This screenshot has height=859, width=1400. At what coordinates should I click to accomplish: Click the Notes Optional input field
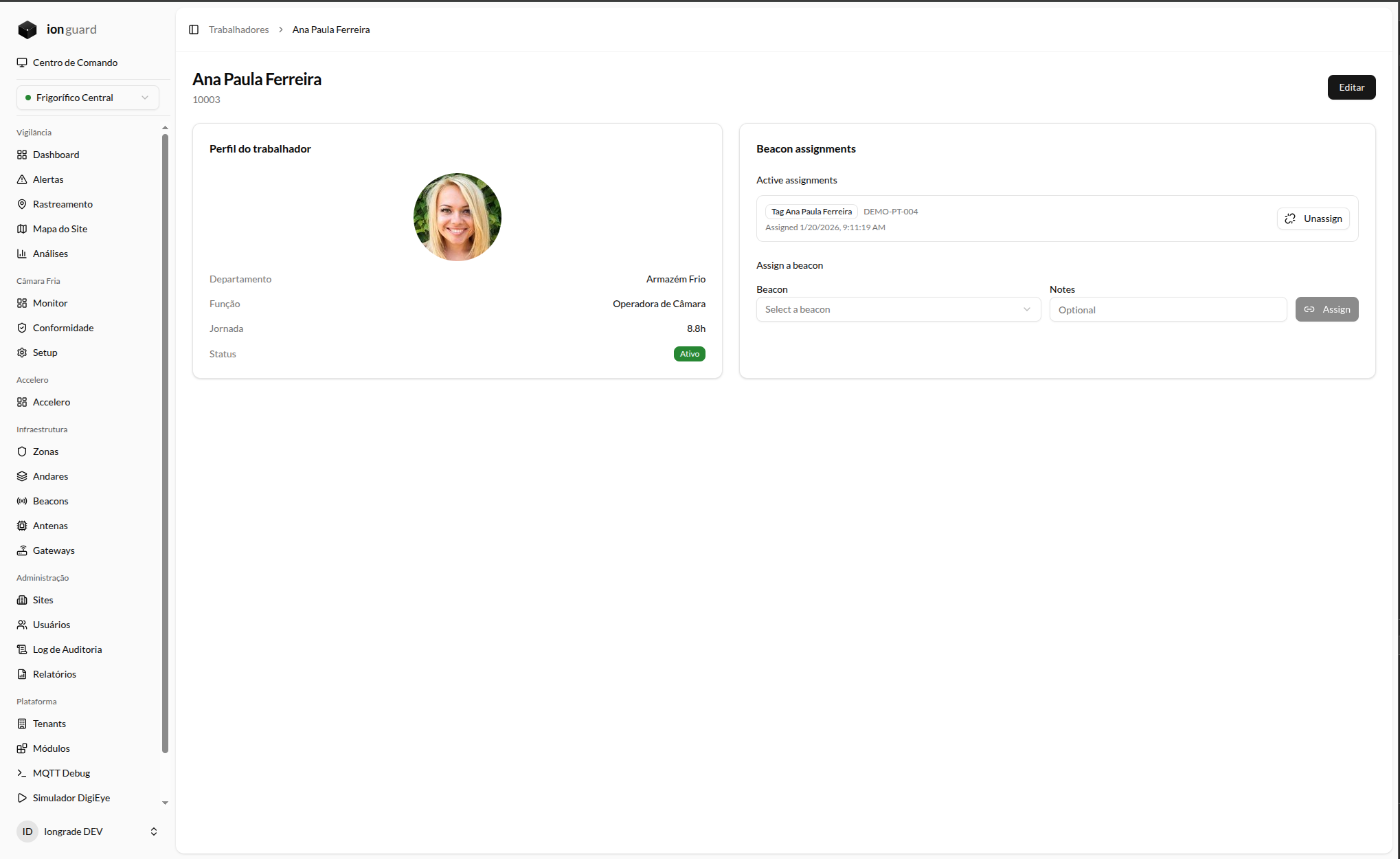(1168, 309)
